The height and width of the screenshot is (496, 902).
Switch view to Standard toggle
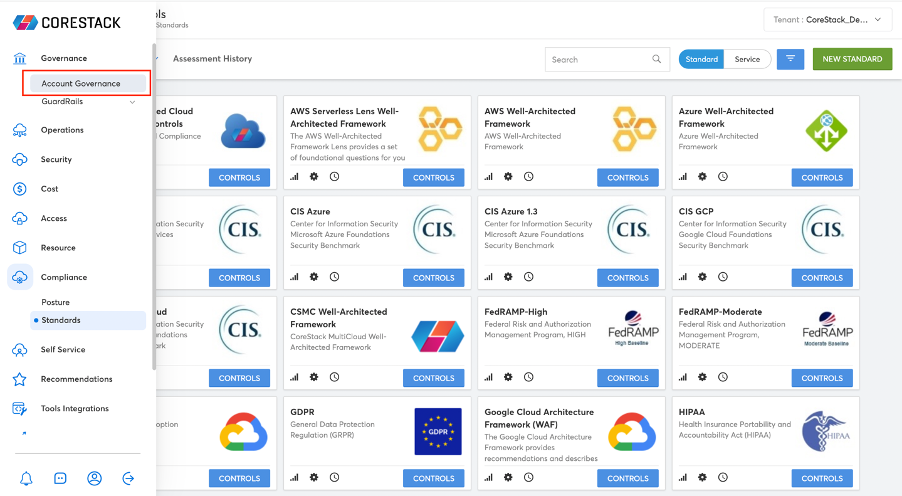pos(701,59)
